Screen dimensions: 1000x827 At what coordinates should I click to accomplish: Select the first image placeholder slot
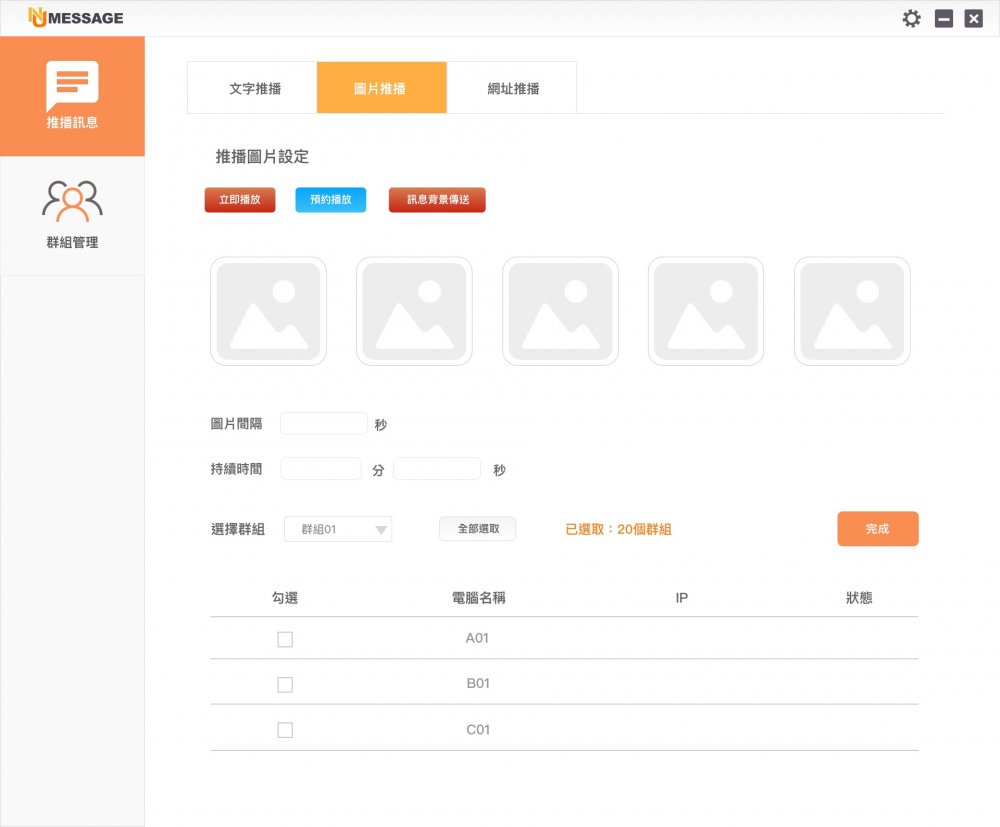268,311
